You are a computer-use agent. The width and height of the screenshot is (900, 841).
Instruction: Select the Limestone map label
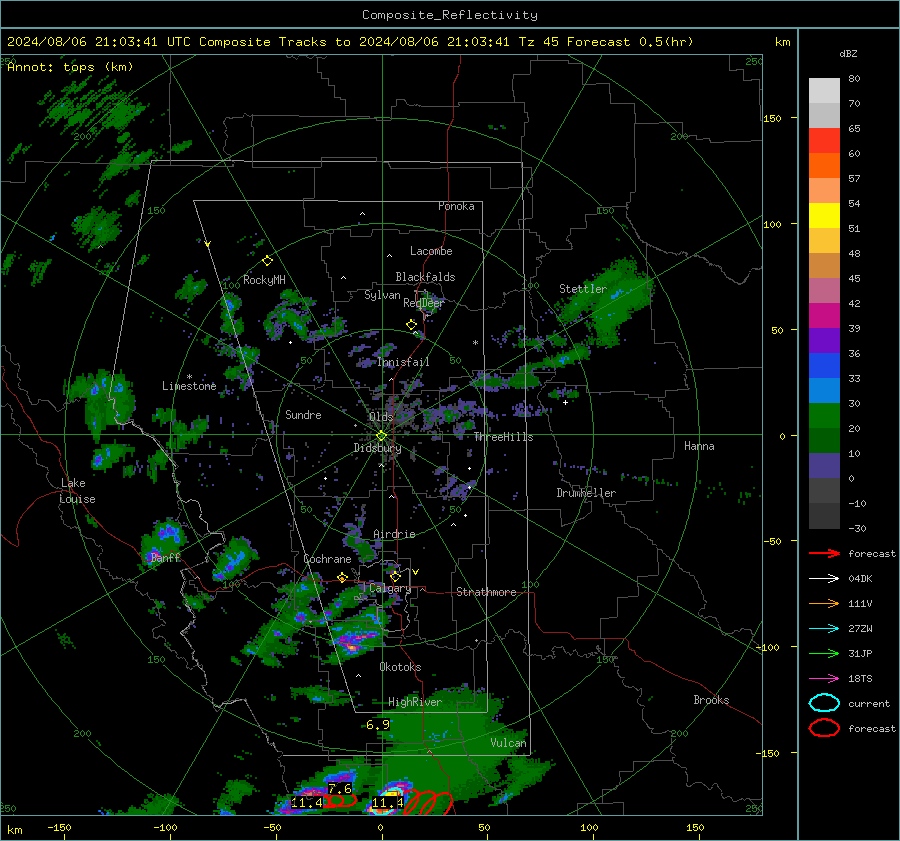189,386
